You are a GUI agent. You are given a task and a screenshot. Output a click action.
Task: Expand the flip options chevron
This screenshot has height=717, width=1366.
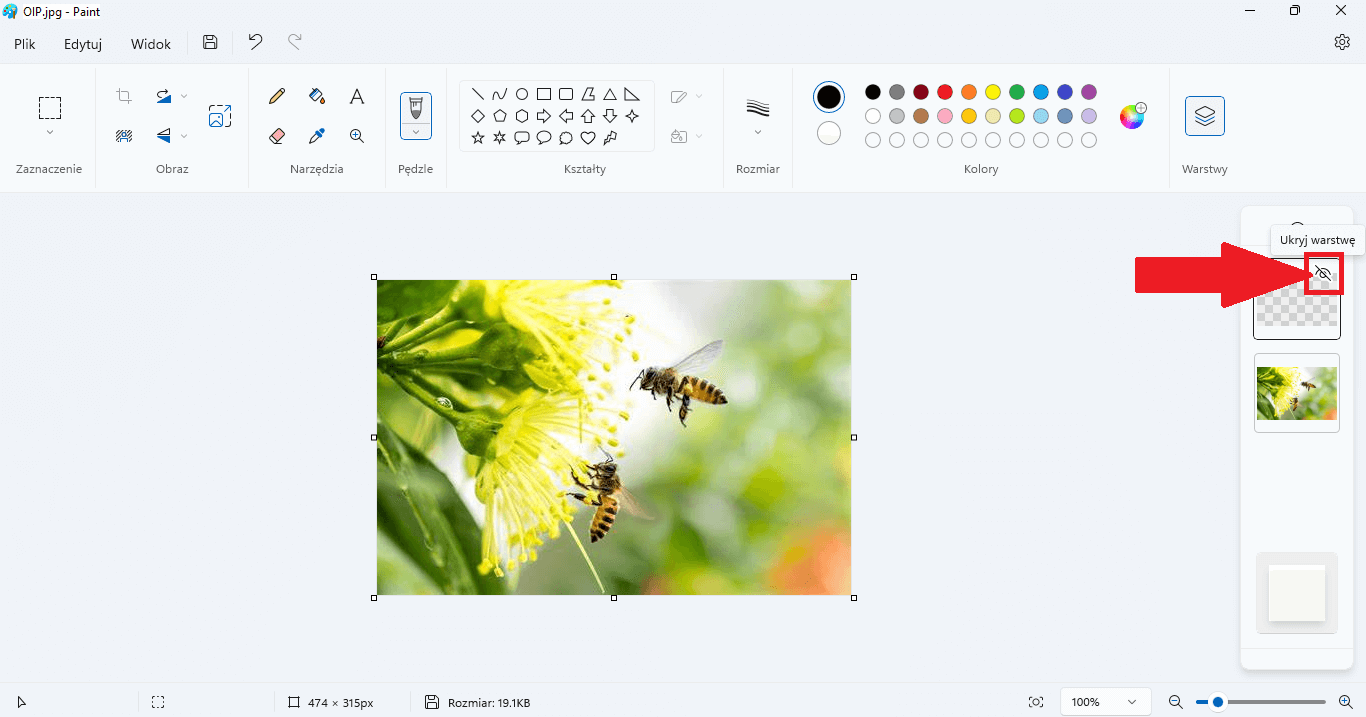point(184,135)
